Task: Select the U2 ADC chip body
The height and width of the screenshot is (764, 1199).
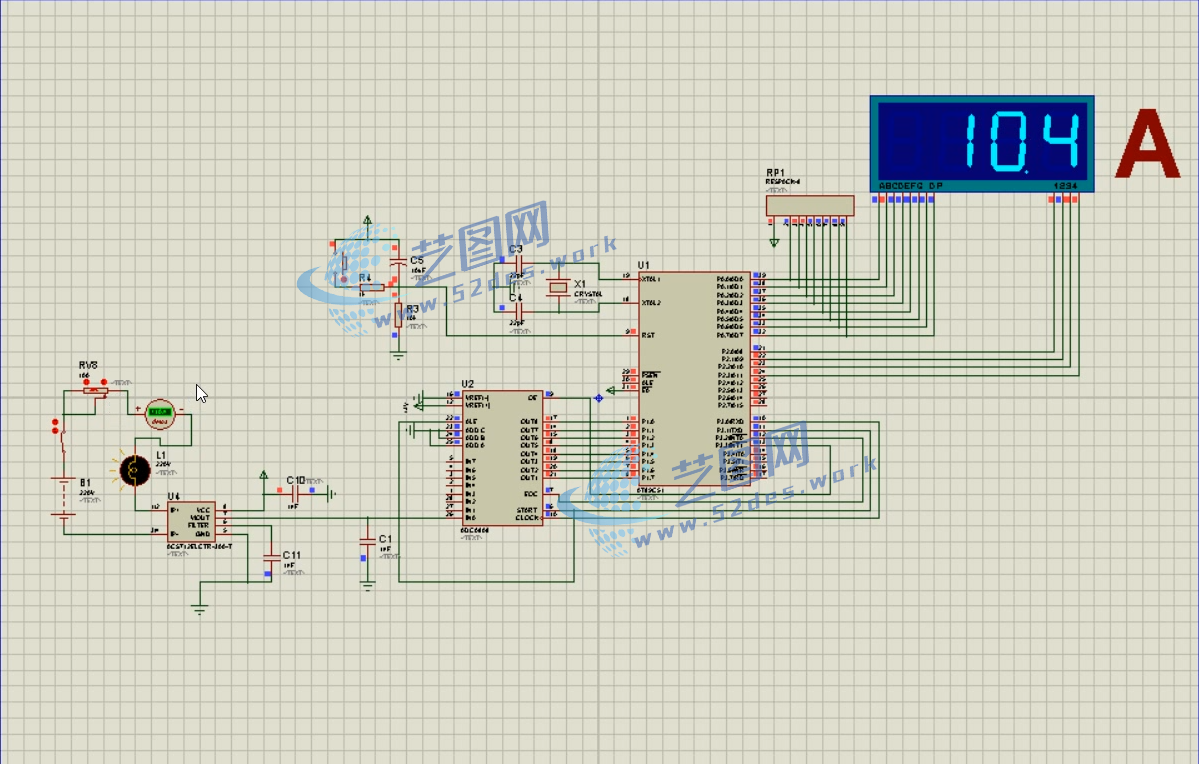Action: pyautogui.click(x=502, y=458)
